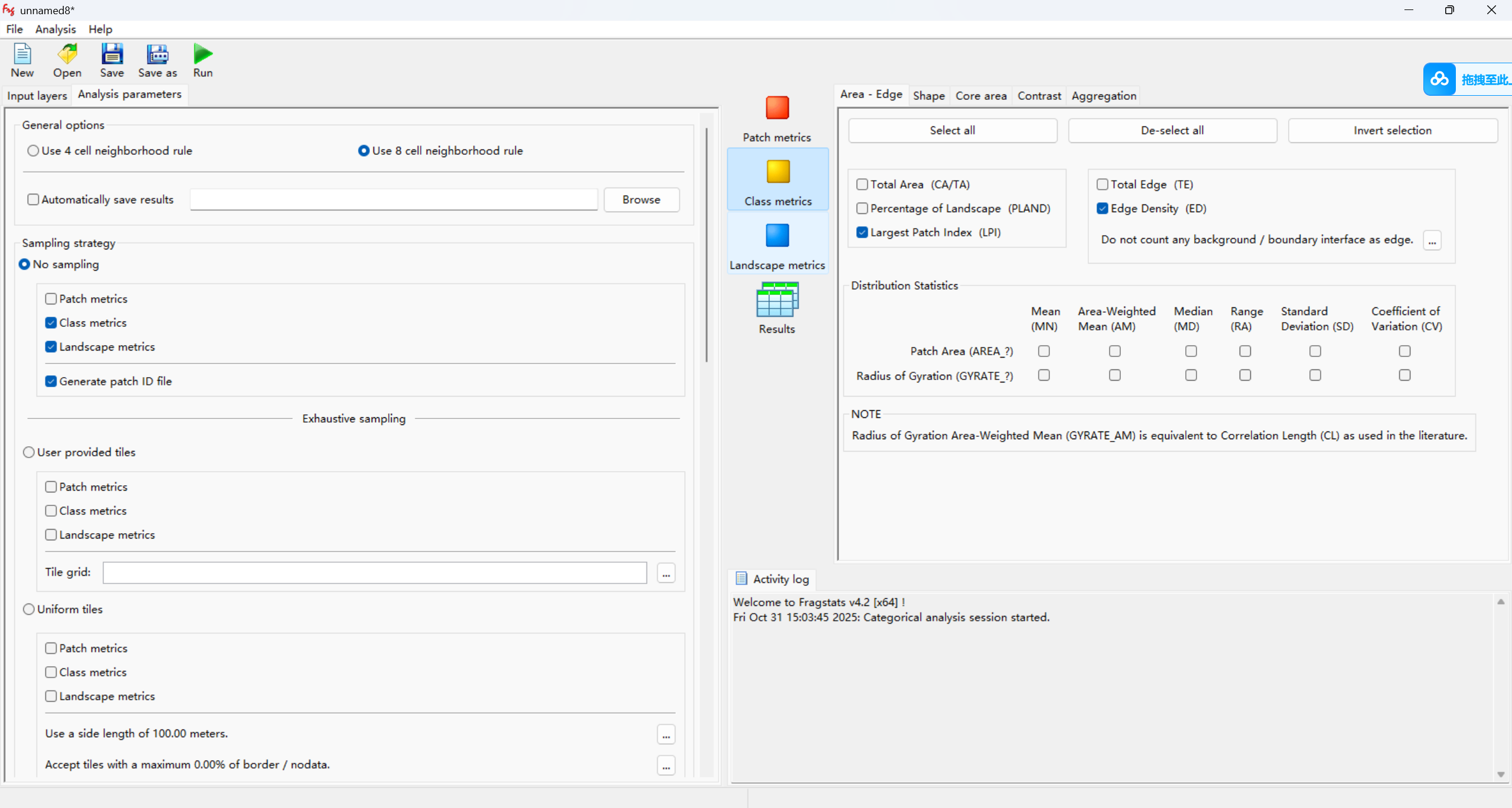Image resolution: width=1512 pixels, height=808 pixels.
Task: Check Patch metrics under No sampling
Action: point(51,299)
